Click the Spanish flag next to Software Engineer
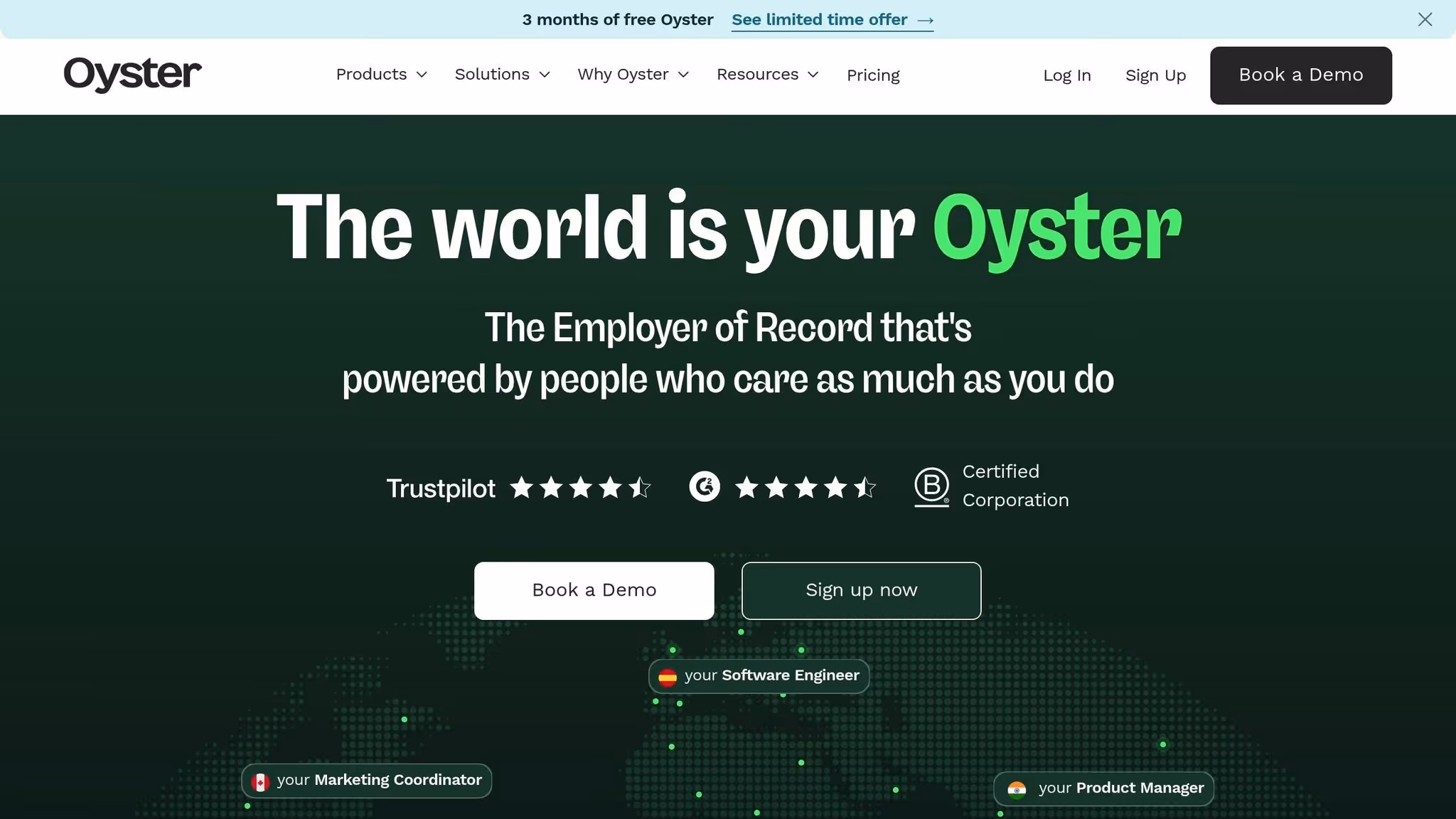Screen dimensions: 1456x819 pos(667,676)
